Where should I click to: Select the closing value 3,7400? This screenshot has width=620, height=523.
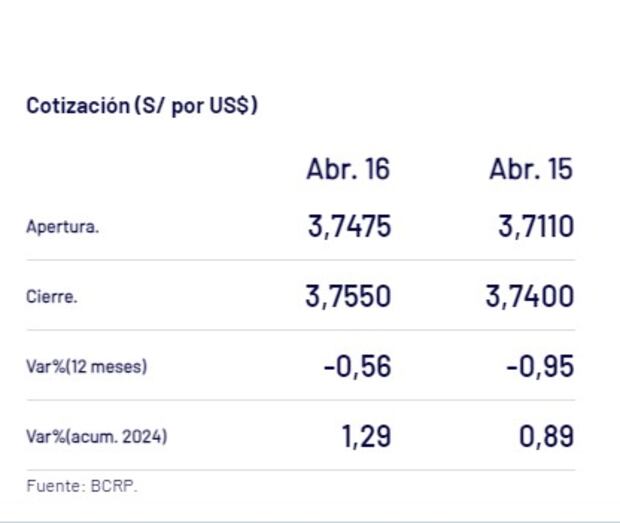[530, 297]
